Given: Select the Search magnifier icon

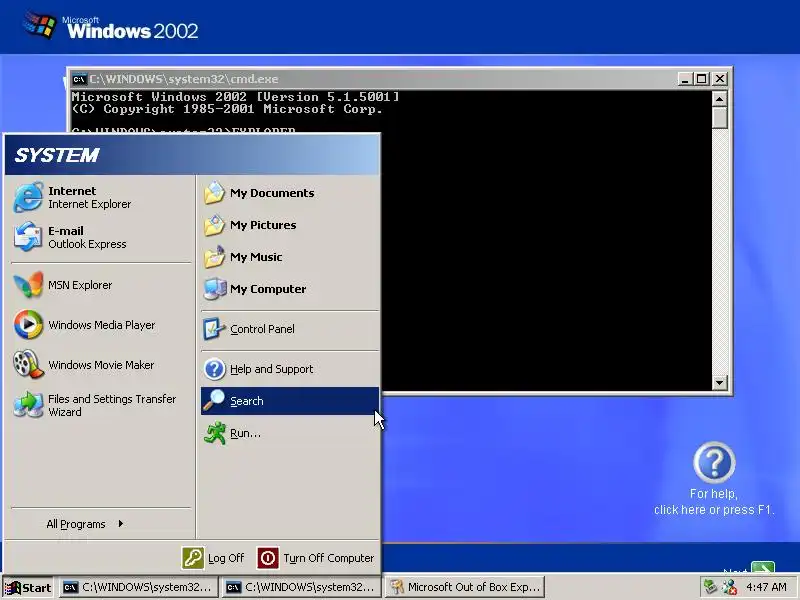Looking at the screenshot, I should 214,401.
